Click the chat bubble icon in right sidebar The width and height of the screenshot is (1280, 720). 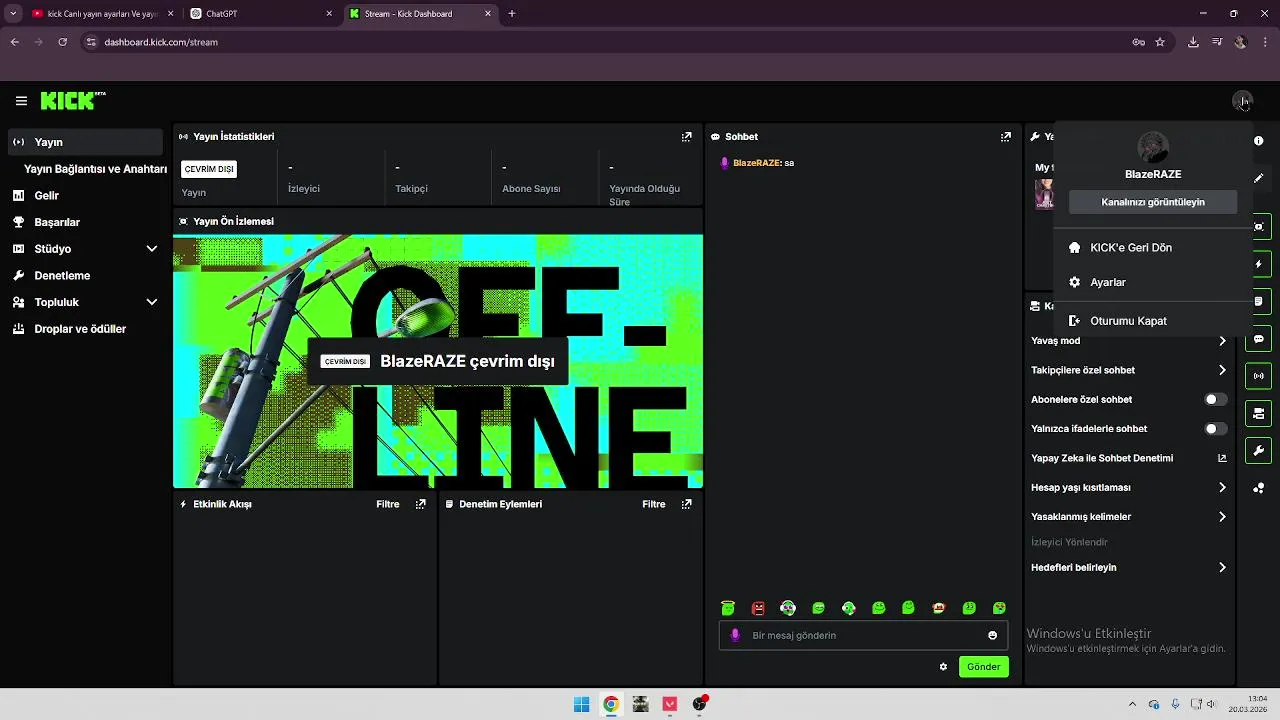pos(1259,339)
